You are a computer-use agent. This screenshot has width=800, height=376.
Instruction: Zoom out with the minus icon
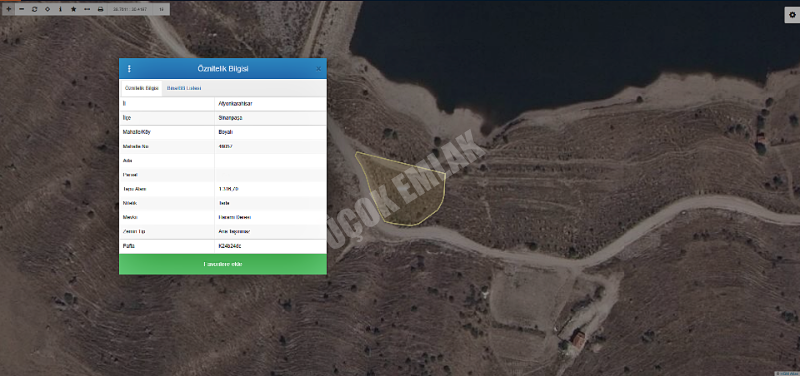pyautogui.click(x=21, y=9)
